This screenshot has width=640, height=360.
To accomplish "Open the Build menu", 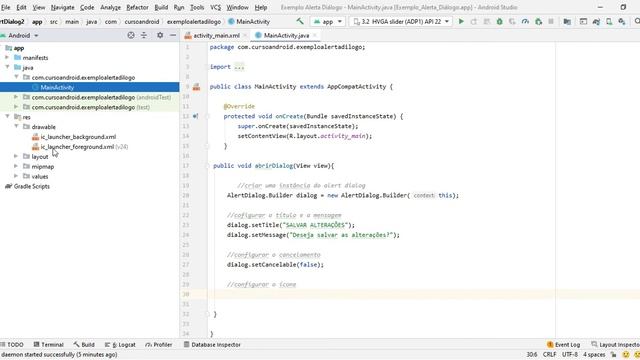I will [161, 7].
